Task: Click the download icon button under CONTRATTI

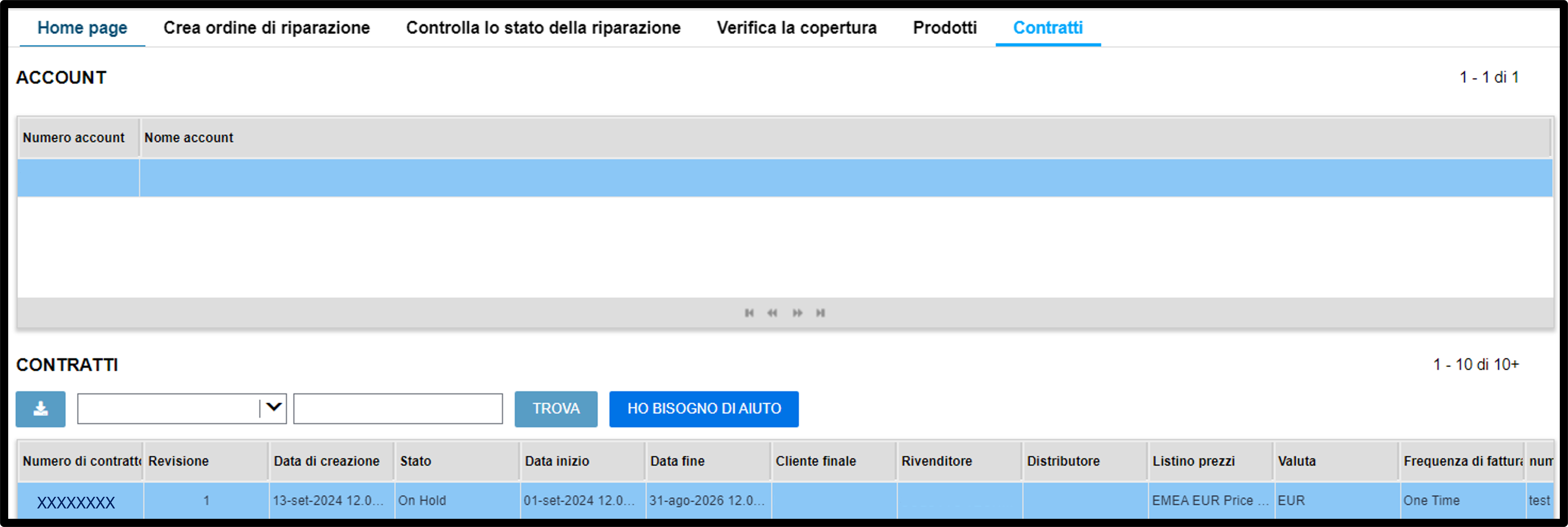Action: (40, 409)
